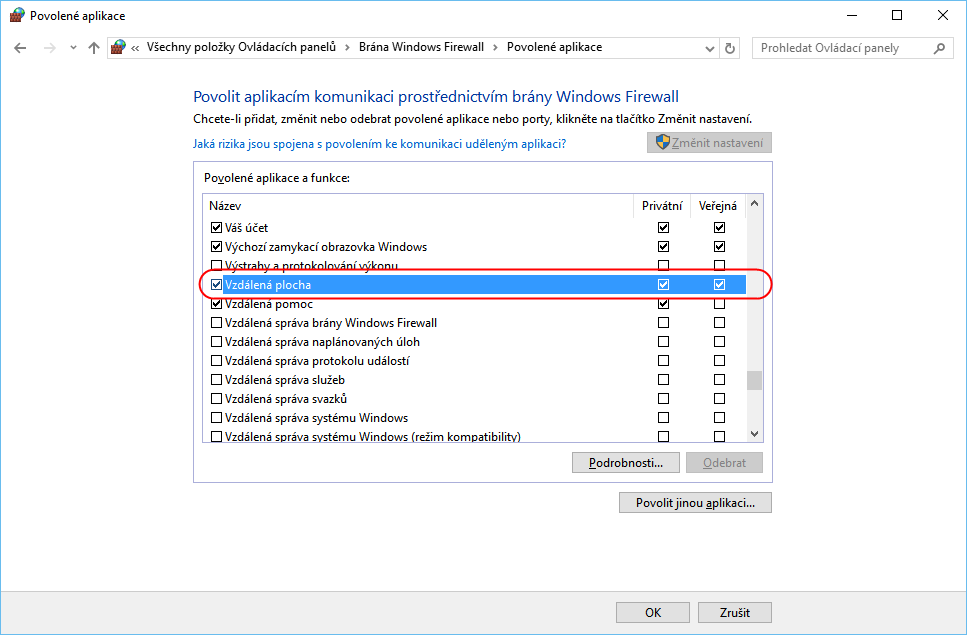Viewport: 967px width, 635px height.
Task: Open the risks help link about allowing apps
Action: (379, 144)
